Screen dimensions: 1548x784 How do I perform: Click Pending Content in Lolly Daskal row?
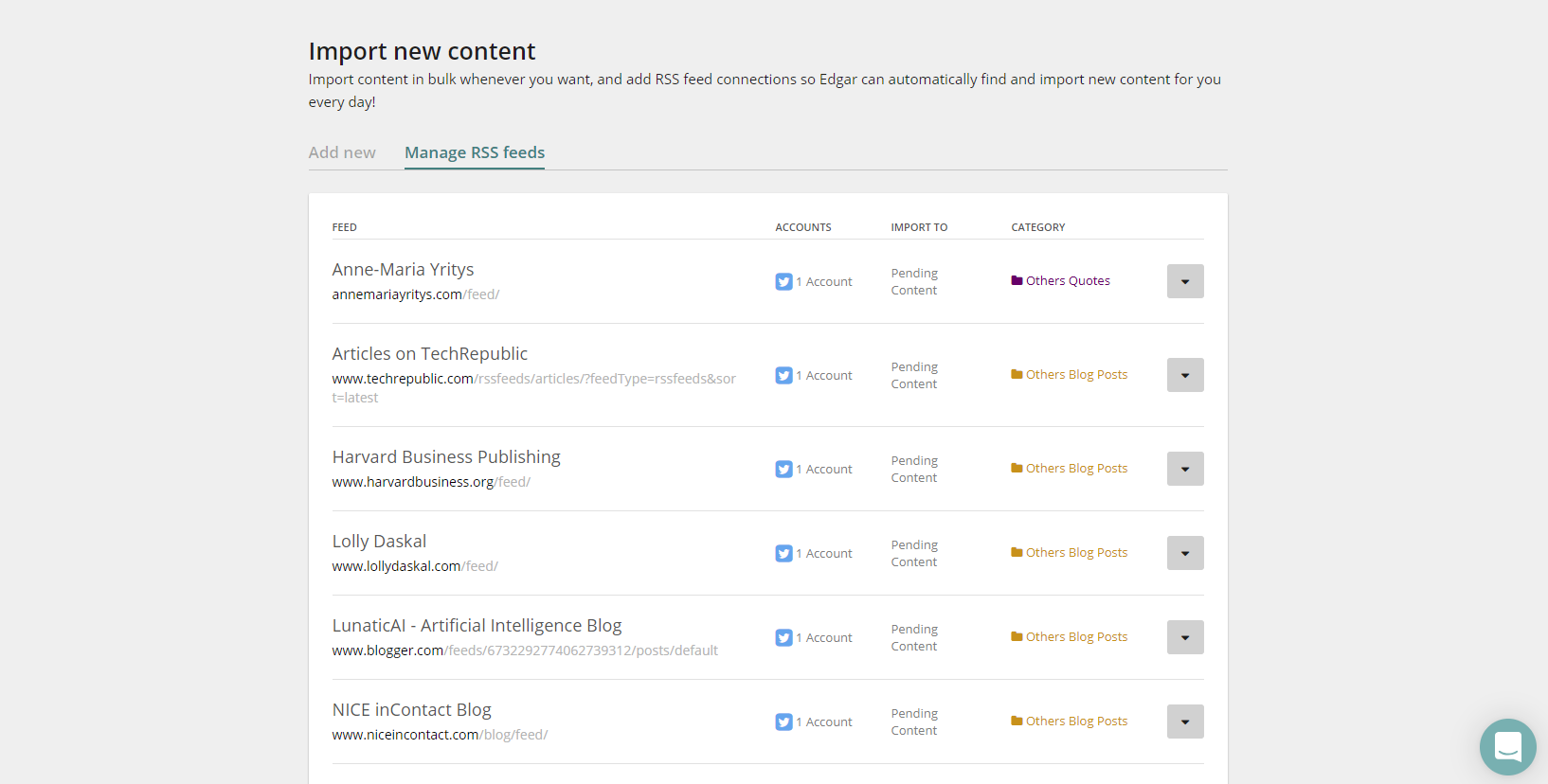pyautogui.click(x=914, y=554)
